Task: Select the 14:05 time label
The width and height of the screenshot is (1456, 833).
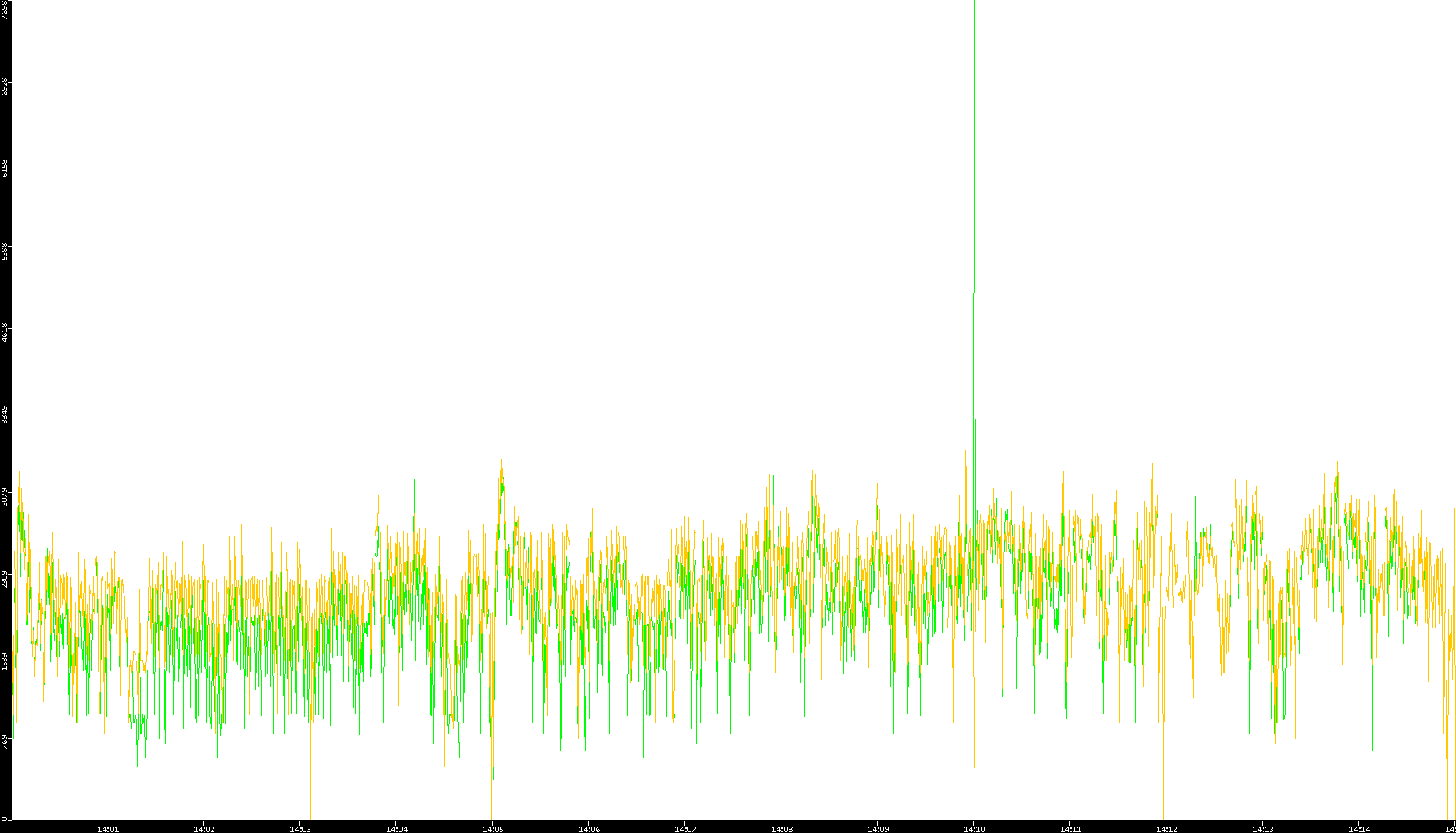Action: coord(493,829)
